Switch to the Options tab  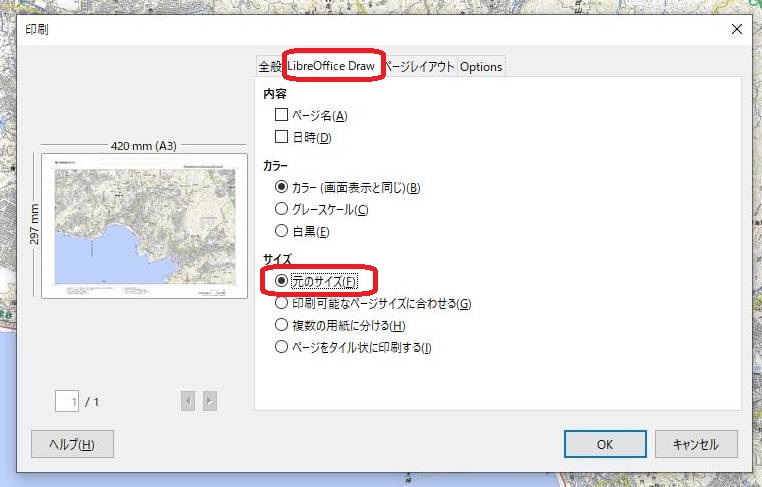(481, 67)
